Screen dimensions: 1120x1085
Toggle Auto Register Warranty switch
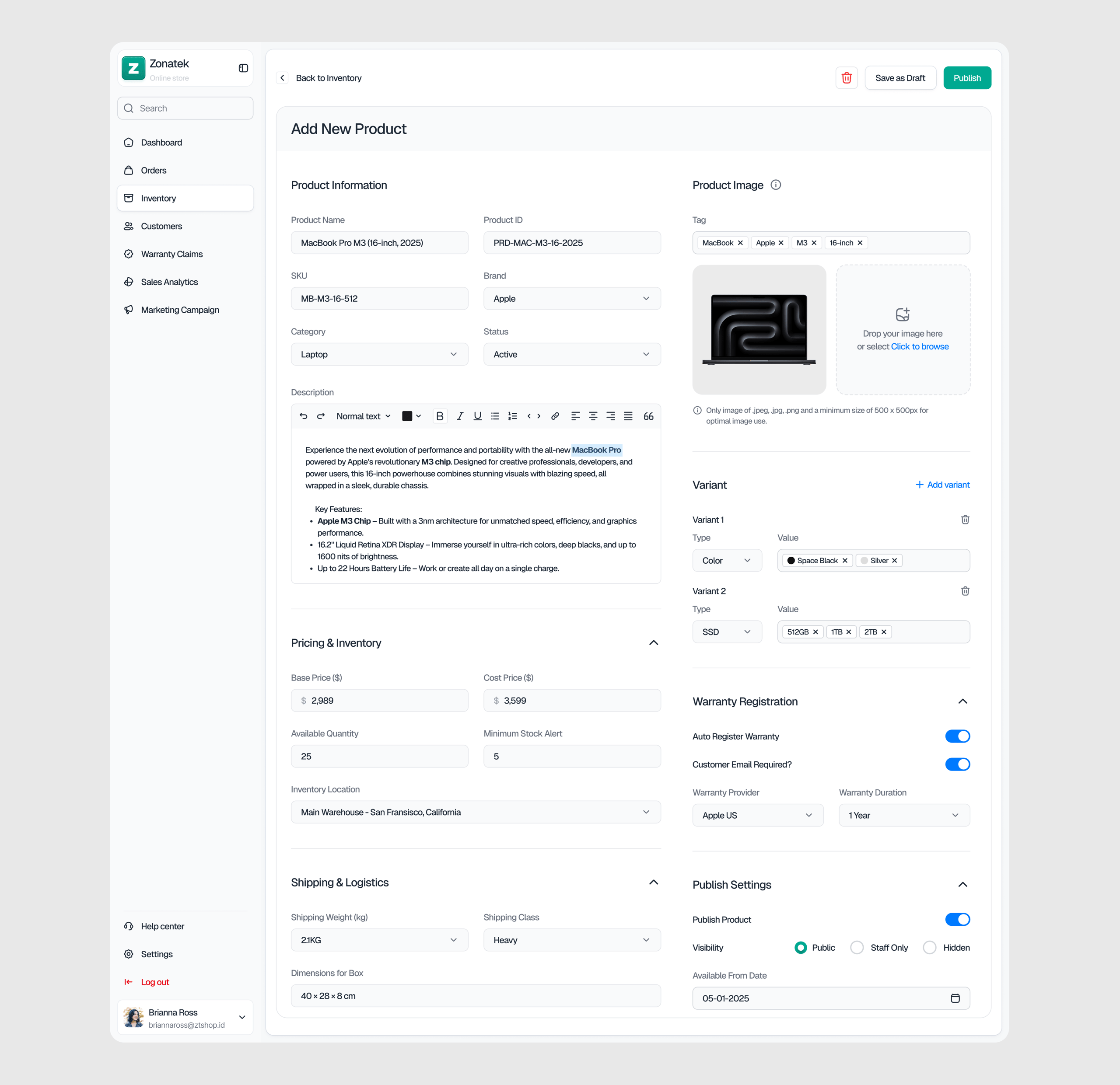pyautogui.click(x=957, y=736)
